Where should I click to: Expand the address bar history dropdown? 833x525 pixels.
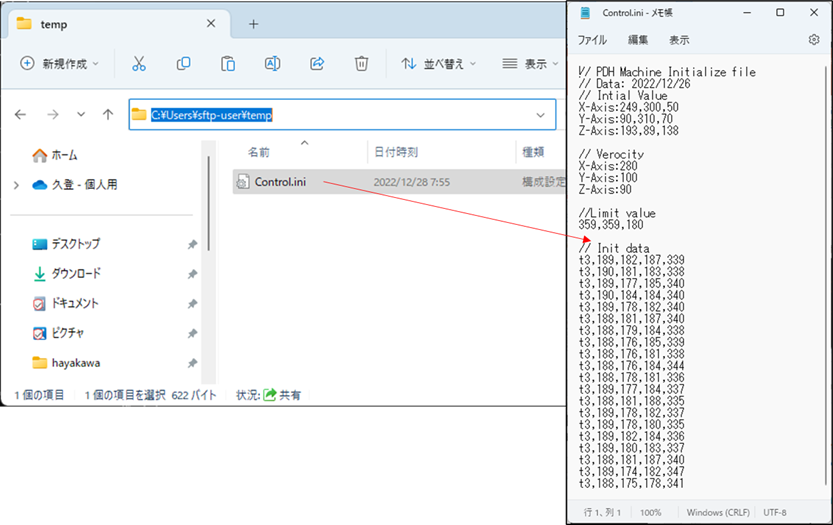click(x=541, y=115)
